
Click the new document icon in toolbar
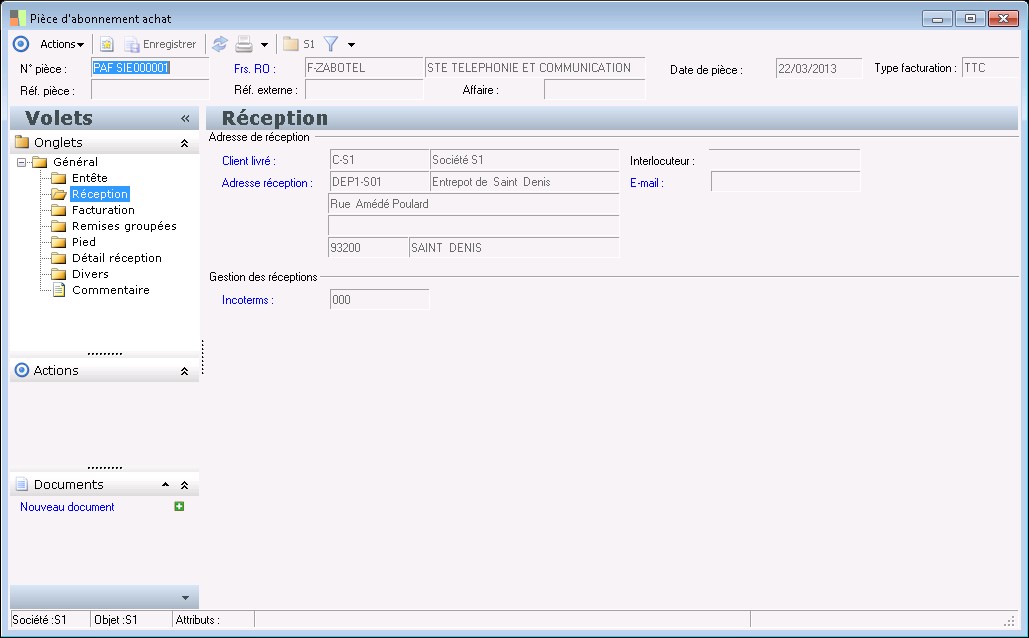[x=106, y=44]
